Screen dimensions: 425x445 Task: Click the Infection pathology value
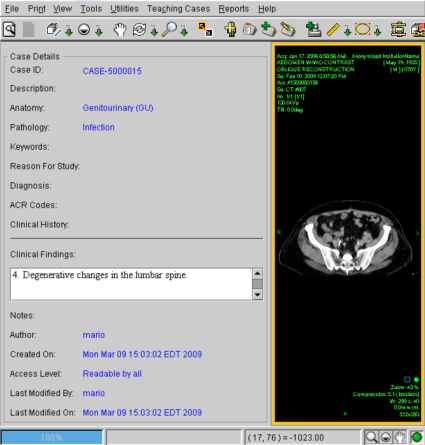[x=98, y=127]
